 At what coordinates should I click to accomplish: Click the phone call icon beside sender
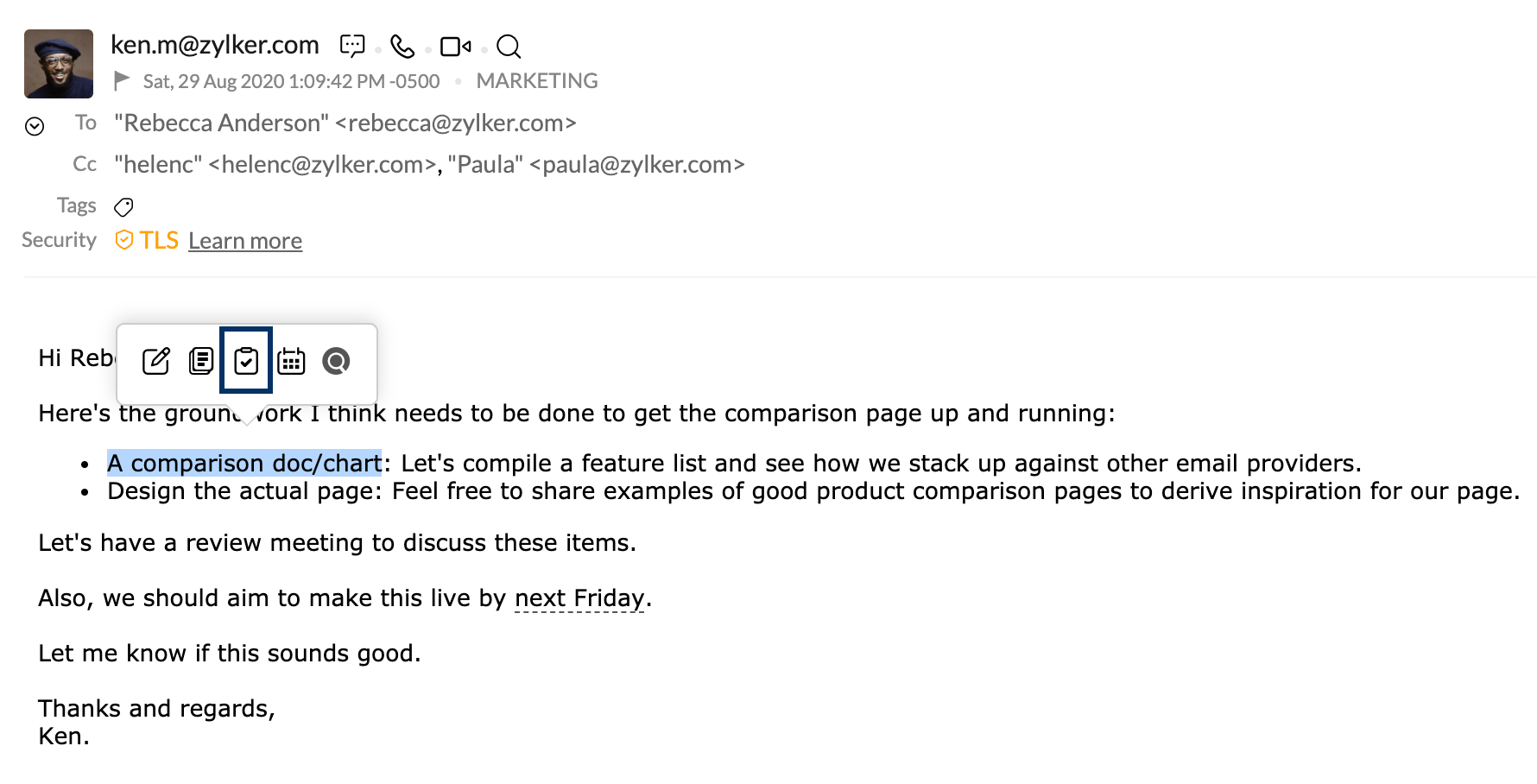tap(402, 46)
